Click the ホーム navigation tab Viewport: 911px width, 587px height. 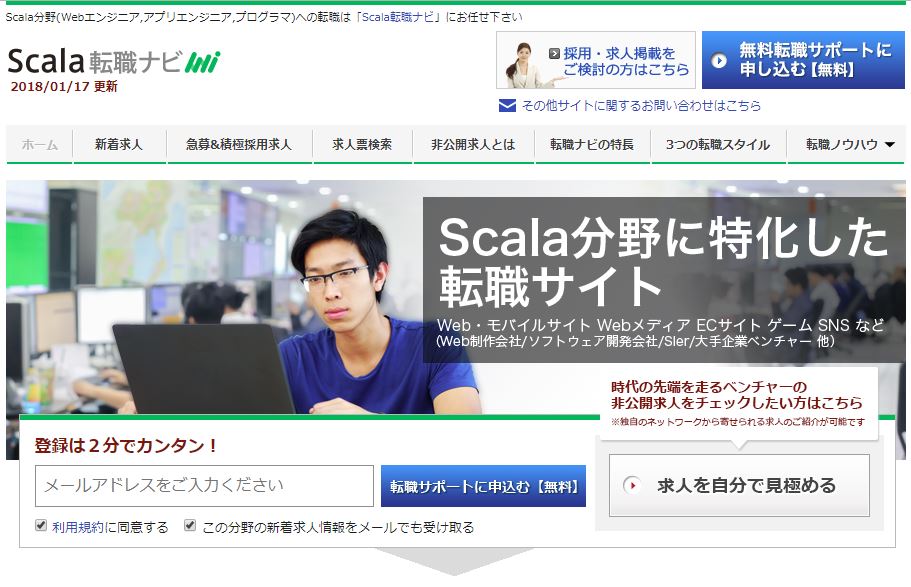[40, 145]
